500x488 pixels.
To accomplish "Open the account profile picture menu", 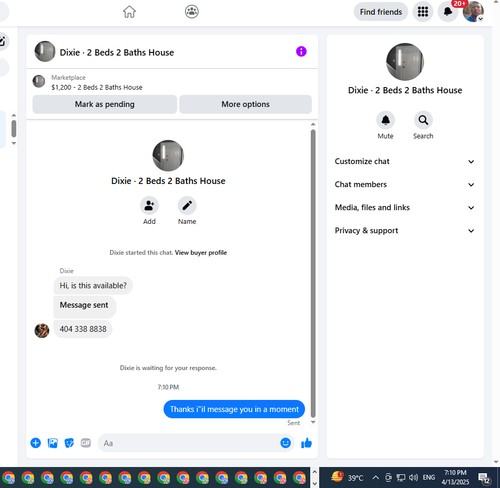I will click(473, 12).
